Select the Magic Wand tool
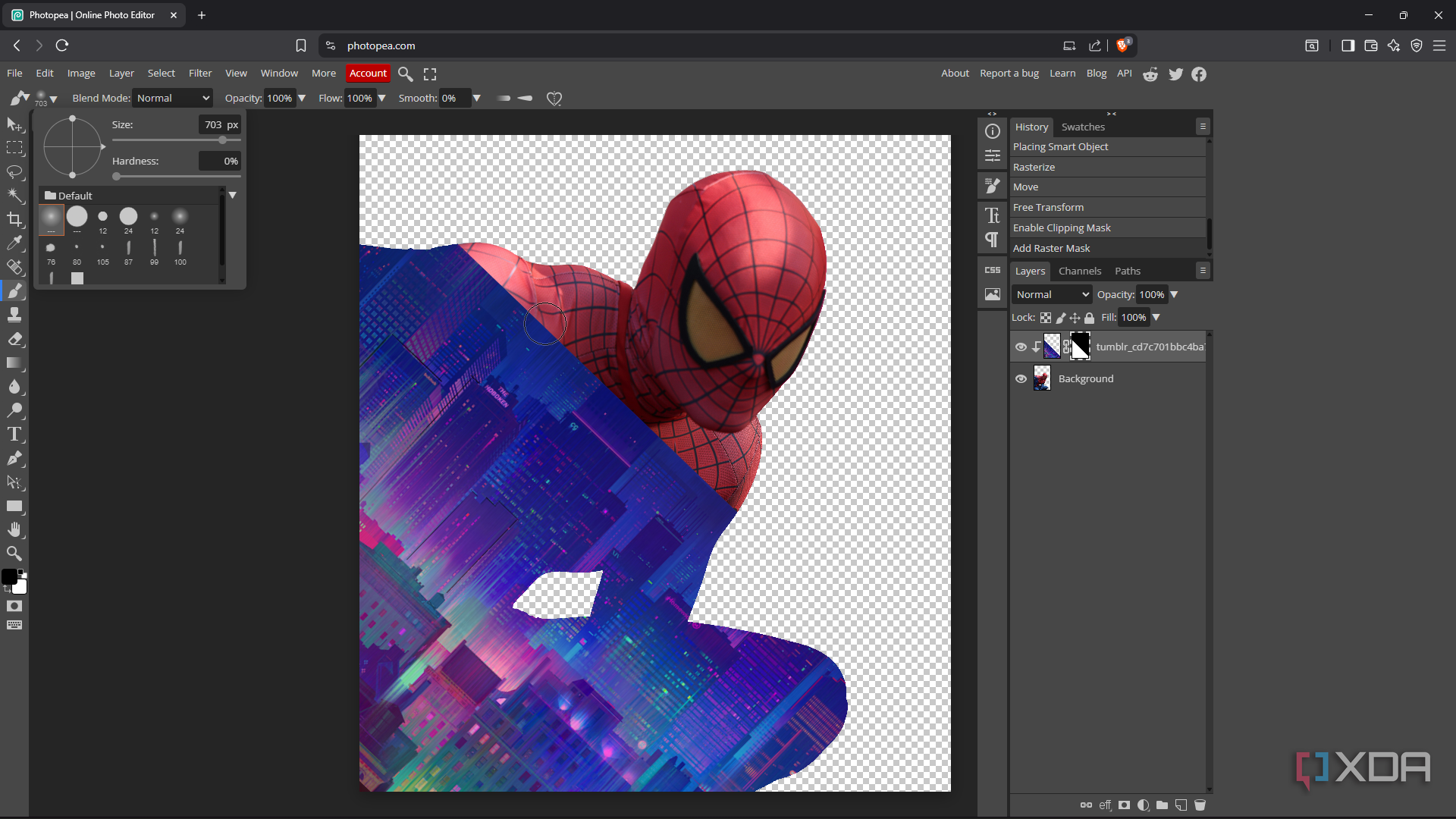The image size is (1456, 819). pos(14,196)
